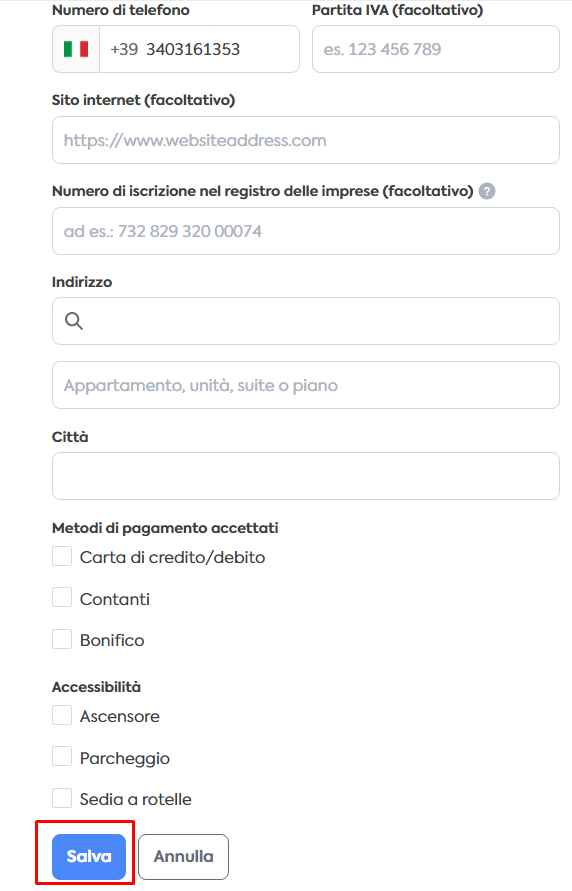Check the Bonifico option
The width and height of the screenshot is (572, 891).
tap(62, 639)
